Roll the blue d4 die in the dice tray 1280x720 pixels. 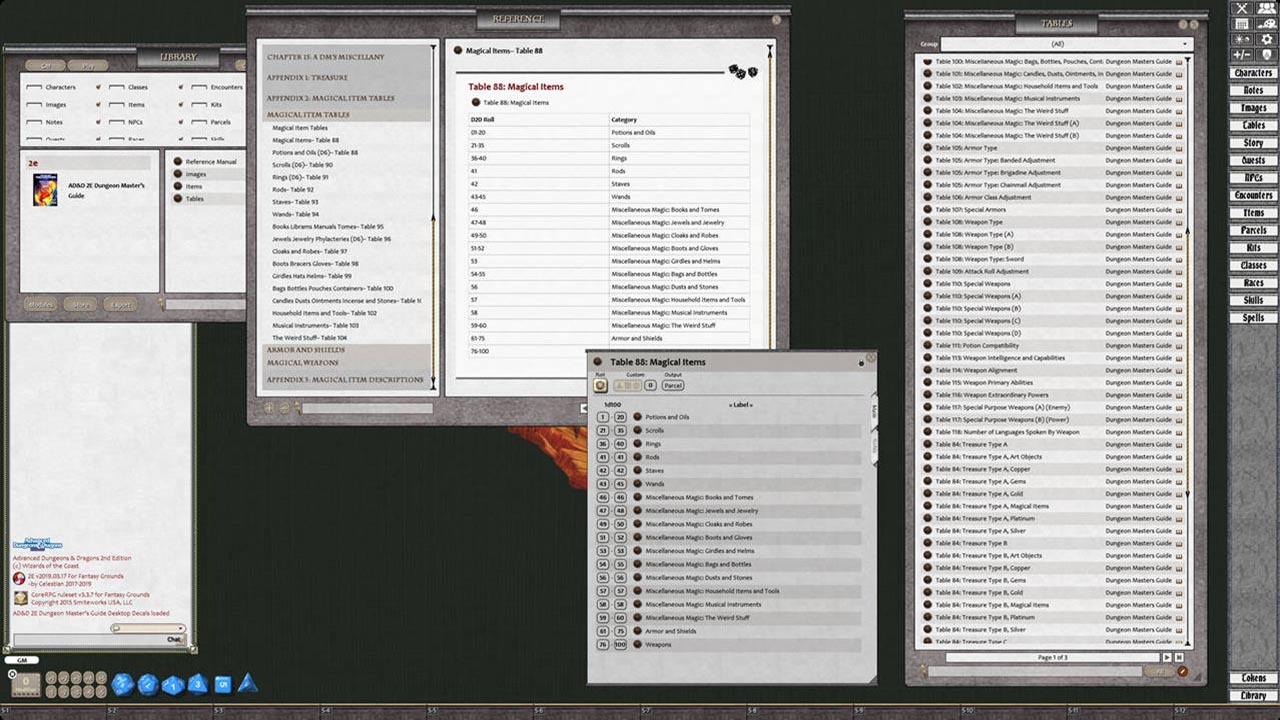[247, 685]
